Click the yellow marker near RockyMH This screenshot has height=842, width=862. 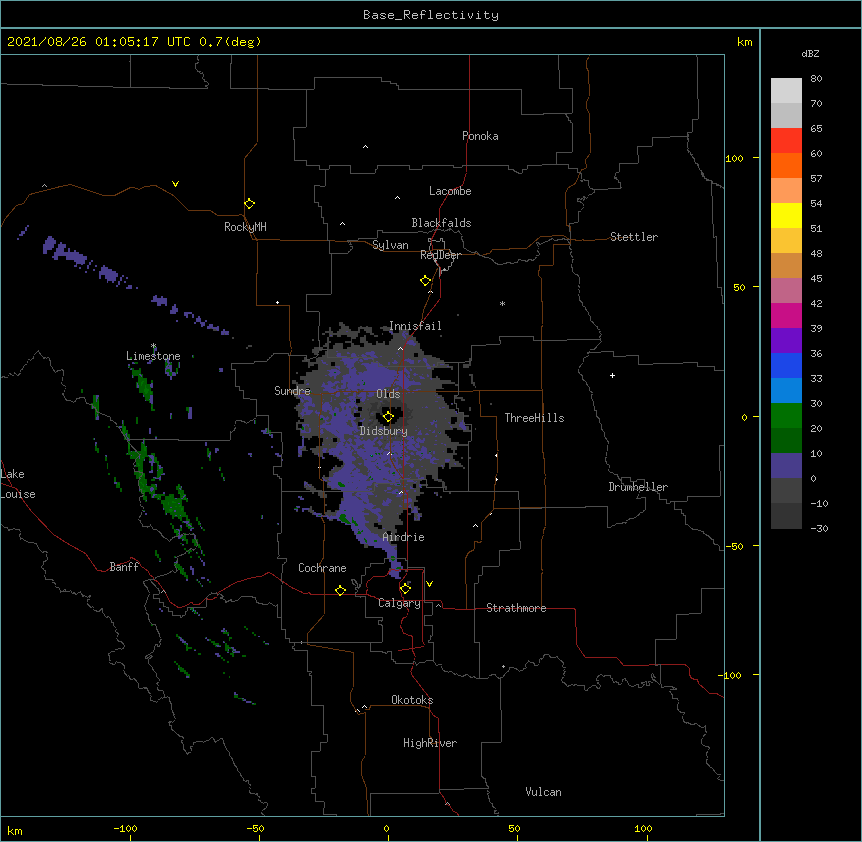[249, 203]
